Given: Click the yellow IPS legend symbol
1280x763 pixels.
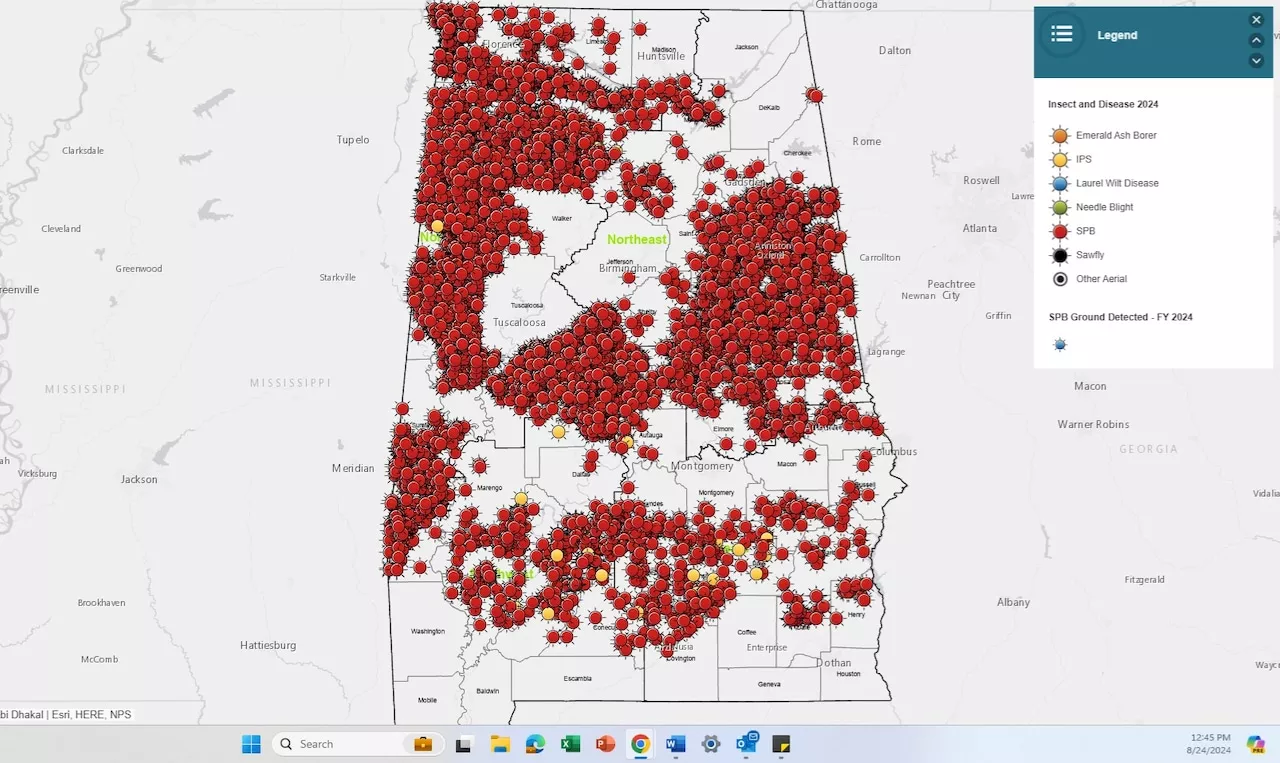Looking at the screenshot, I should (1060, 159).
